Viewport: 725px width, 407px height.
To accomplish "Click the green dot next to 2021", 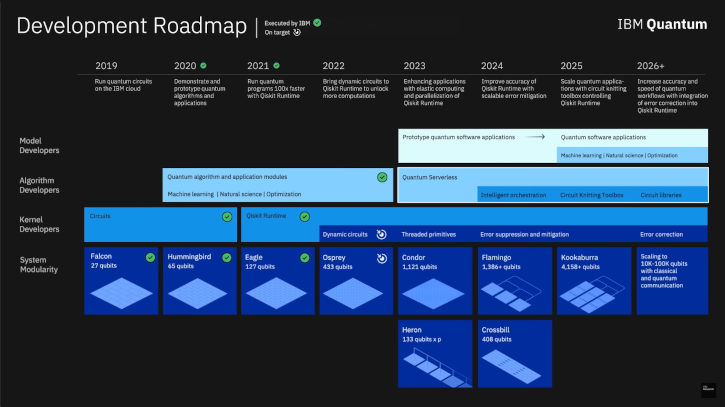I will point(276,66).
